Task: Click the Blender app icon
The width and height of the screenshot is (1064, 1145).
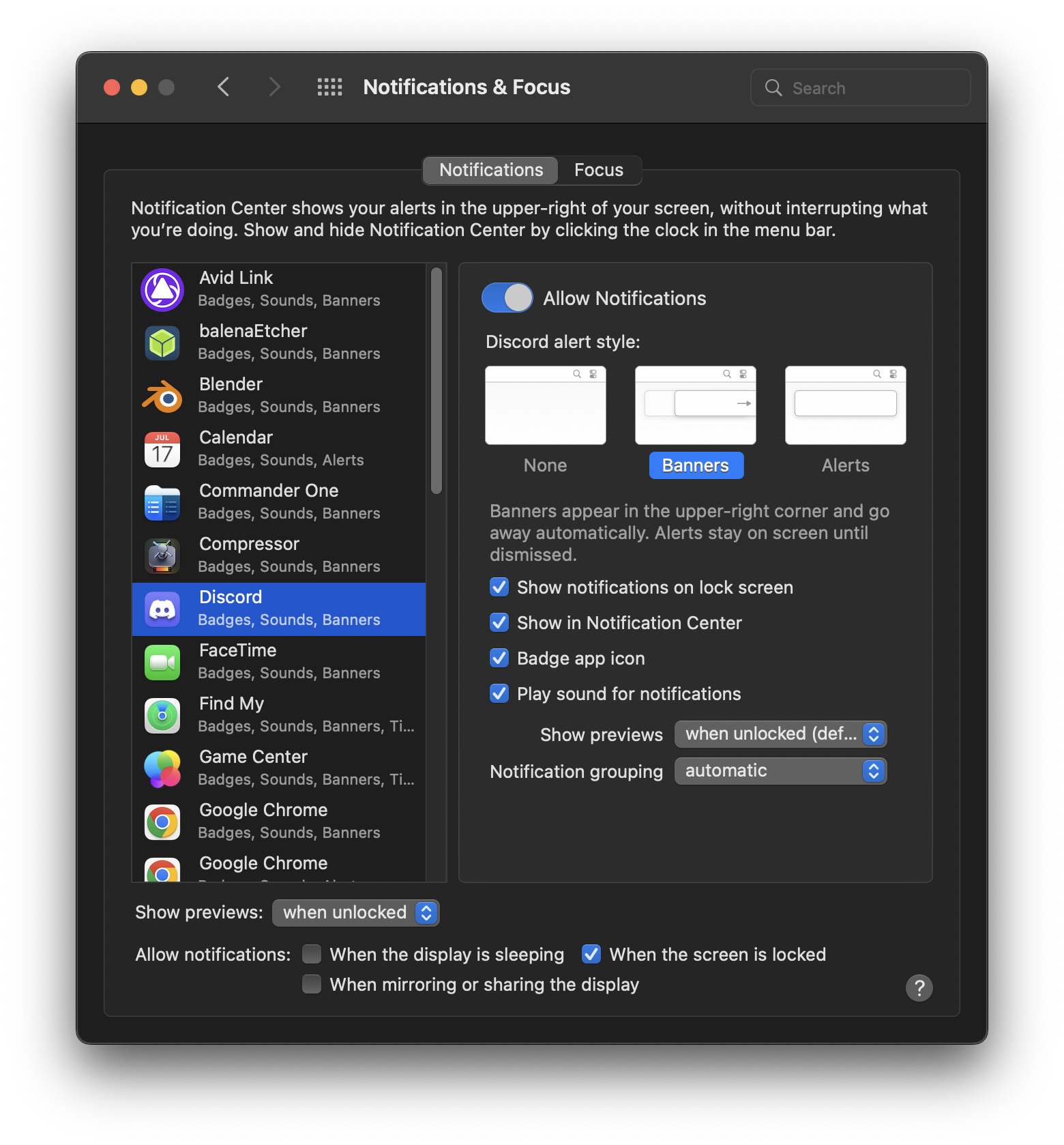Action: tap(162, 396)
